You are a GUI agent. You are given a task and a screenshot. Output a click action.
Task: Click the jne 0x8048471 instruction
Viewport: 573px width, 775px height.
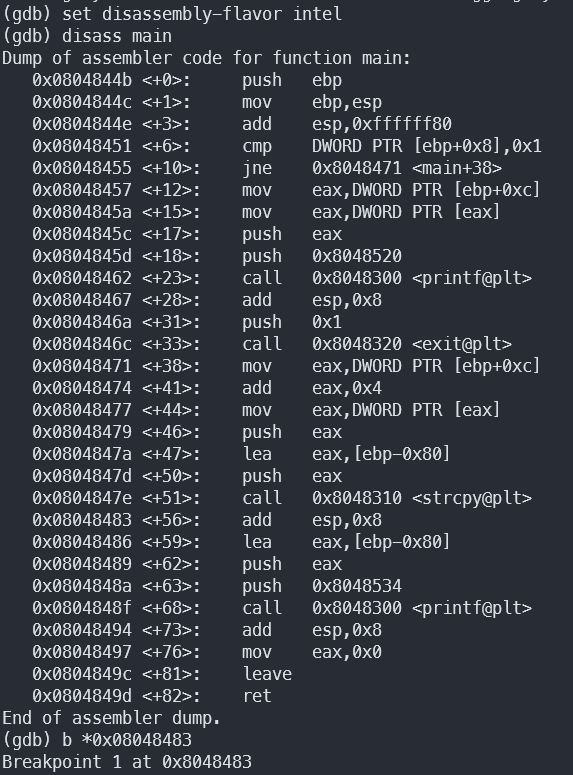tap(267, 168)
